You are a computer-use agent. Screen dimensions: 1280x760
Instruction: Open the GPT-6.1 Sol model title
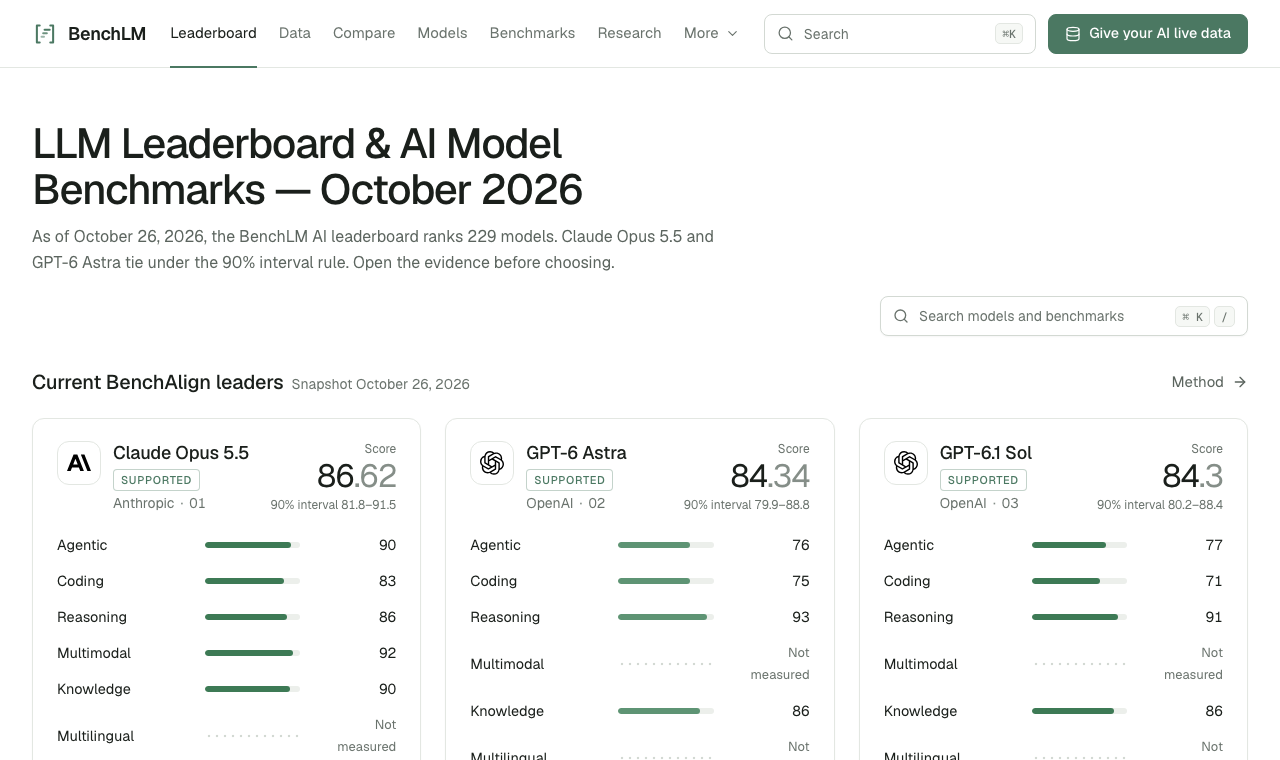click(x=986, y=453)
